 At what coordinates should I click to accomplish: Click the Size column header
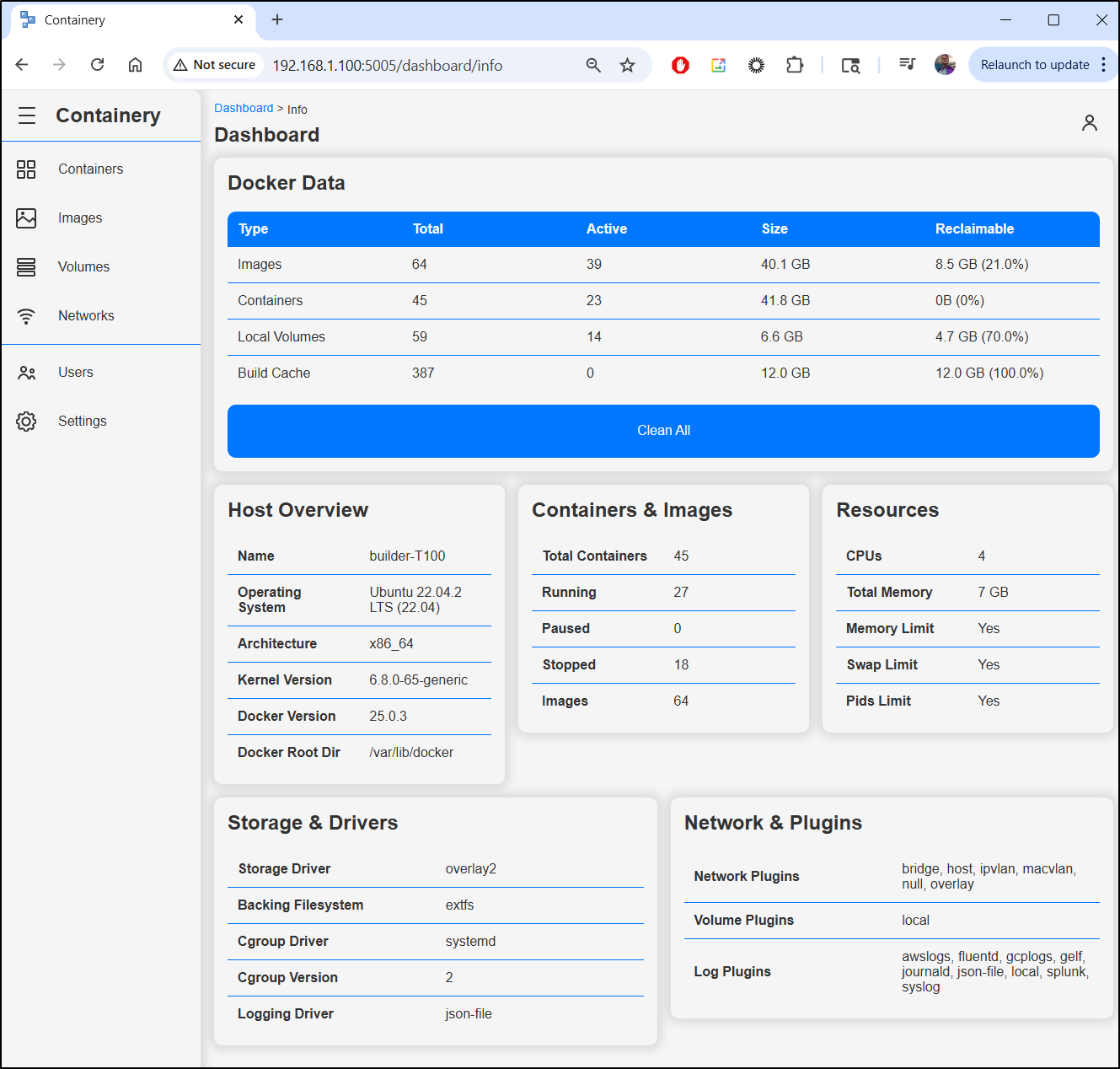774,229
